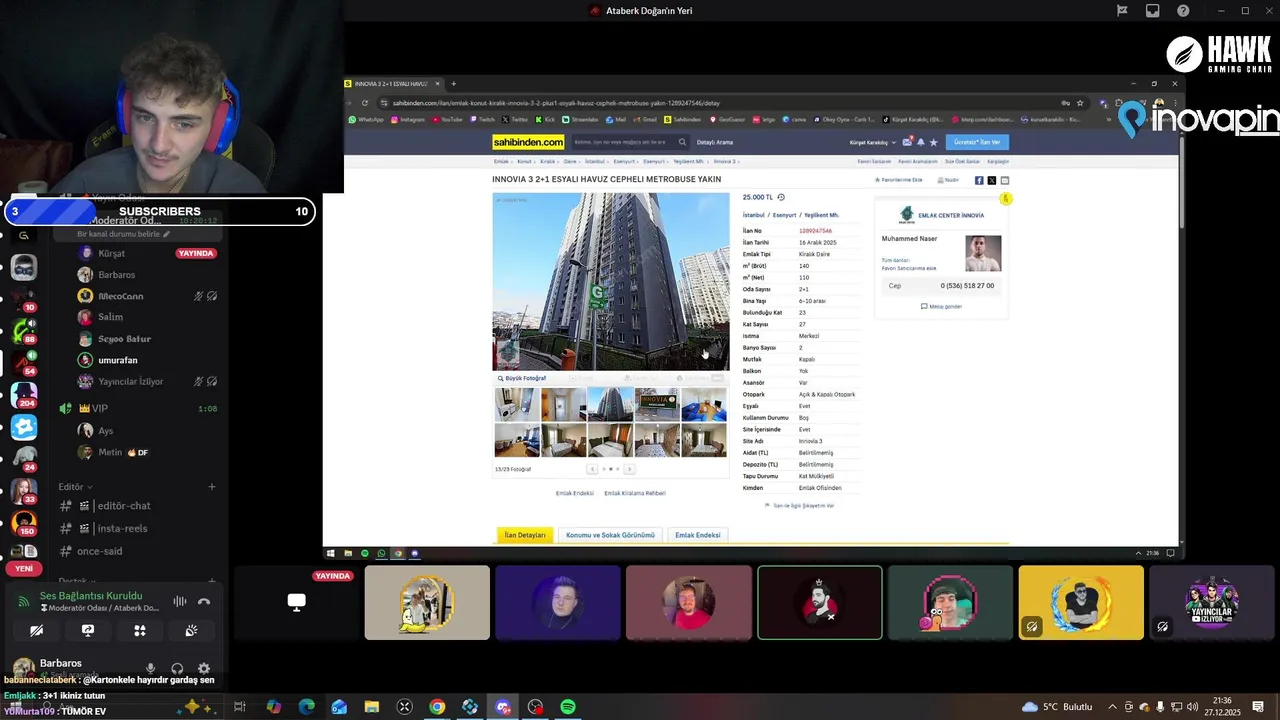The width and height of the screenshot is (1280, 720).
Task: Click the Discord share screen button
Action: tap(88, 630)
